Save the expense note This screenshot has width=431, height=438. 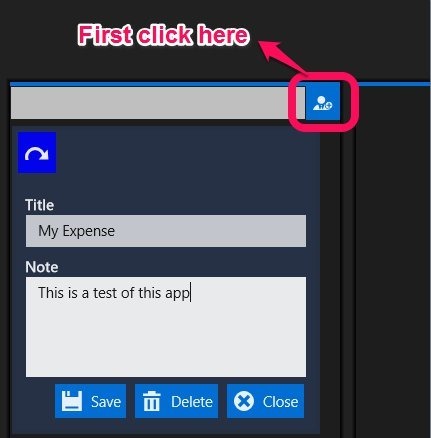coord(90,401)
